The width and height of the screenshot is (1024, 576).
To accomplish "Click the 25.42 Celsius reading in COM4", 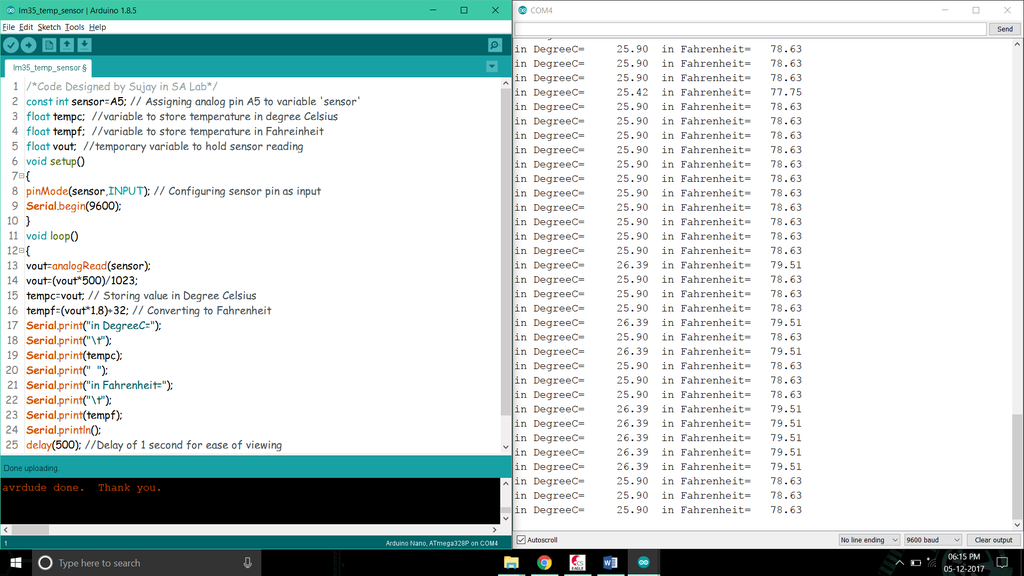I will pyautogui.click(x=632, y=92).
